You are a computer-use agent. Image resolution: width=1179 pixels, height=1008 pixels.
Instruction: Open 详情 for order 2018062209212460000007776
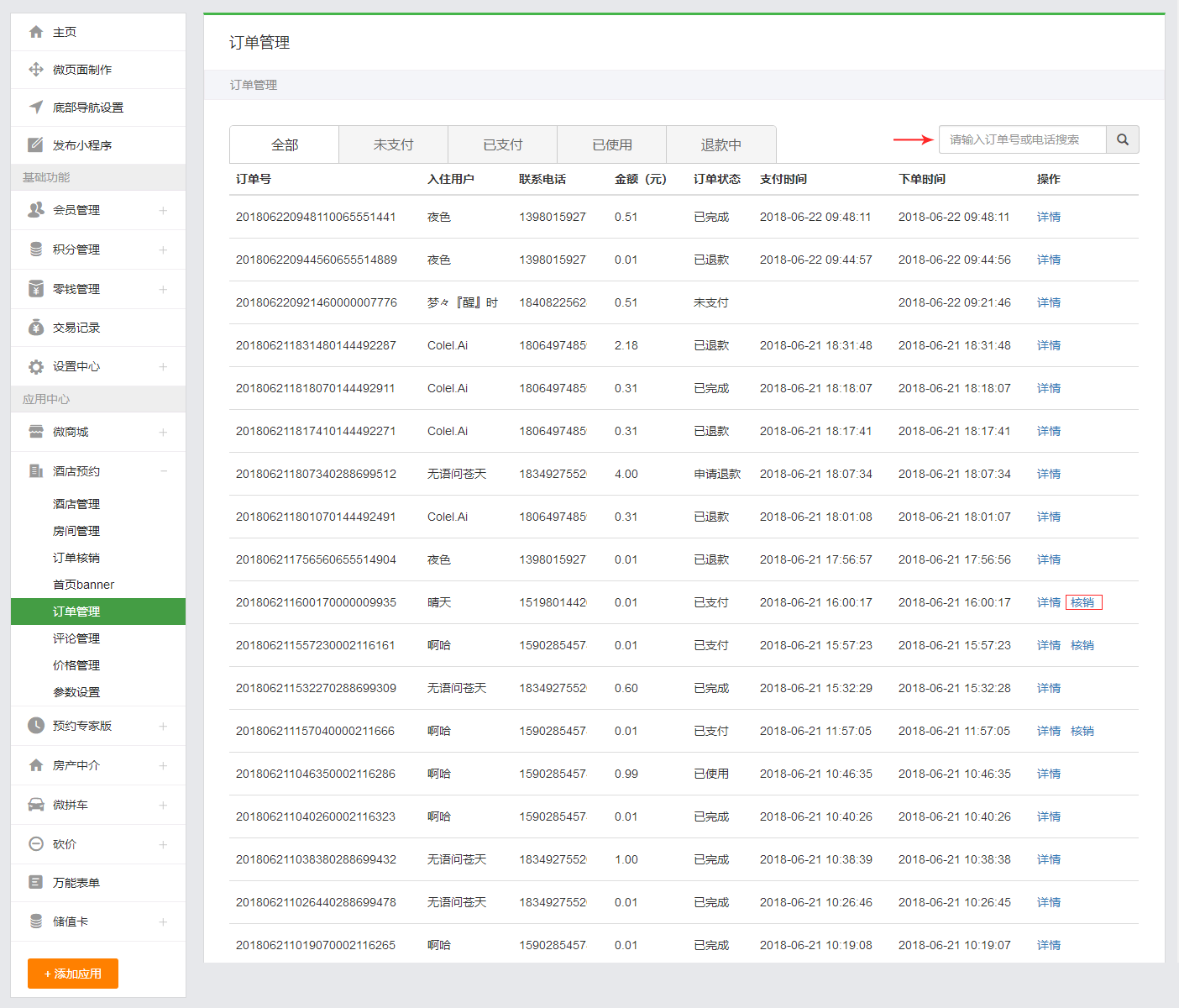click(x=1049, y=302)
